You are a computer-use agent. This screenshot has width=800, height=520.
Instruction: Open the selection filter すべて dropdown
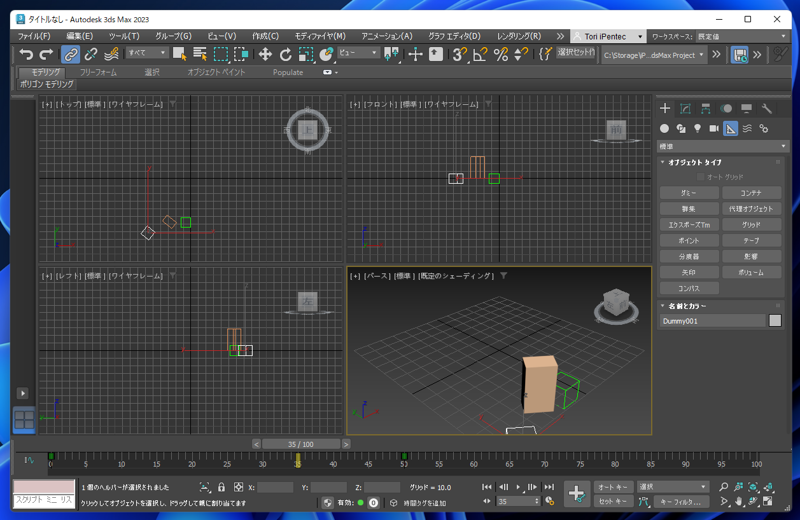147,54
